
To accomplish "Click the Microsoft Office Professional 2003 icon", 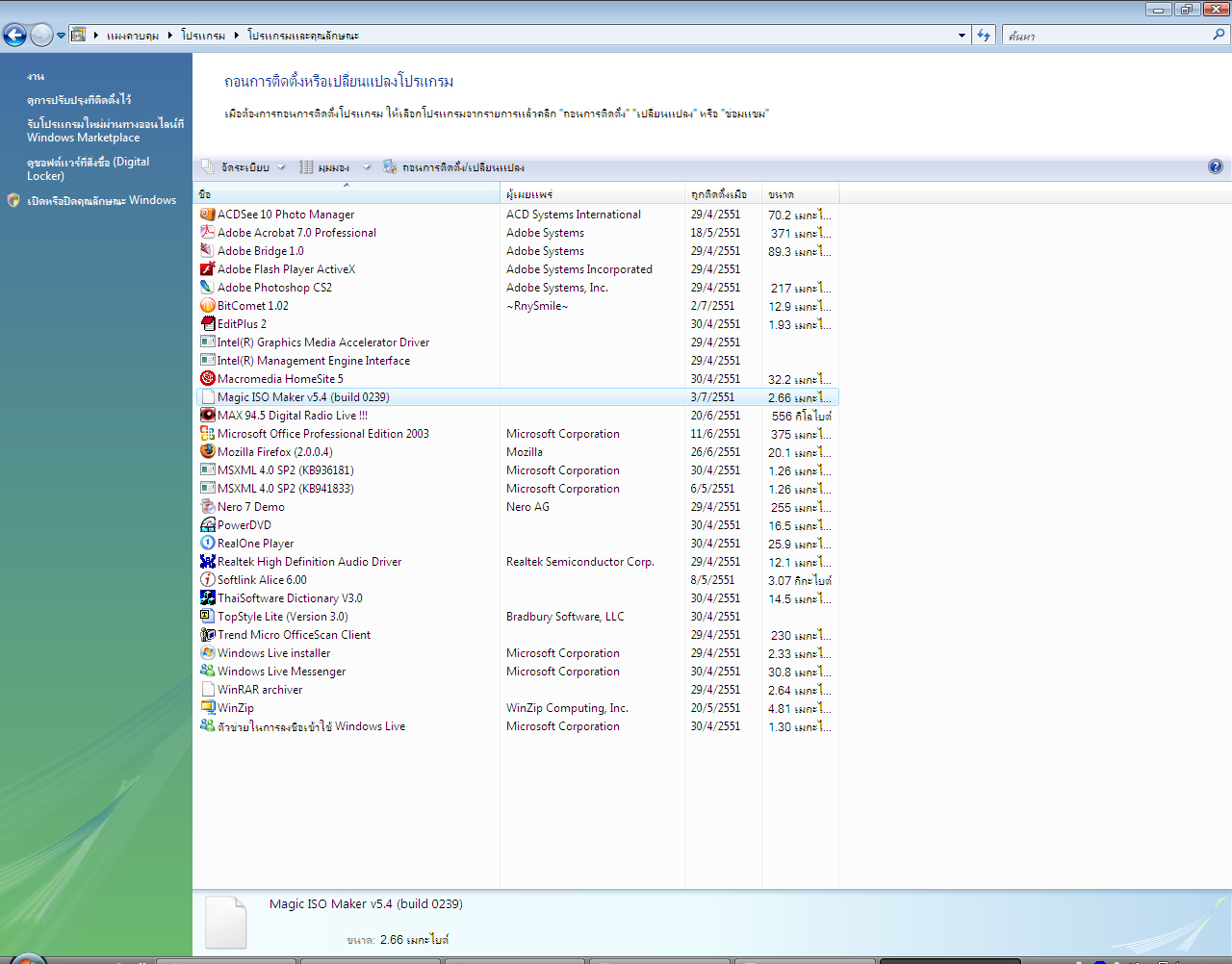I will (x=207, y=434).
